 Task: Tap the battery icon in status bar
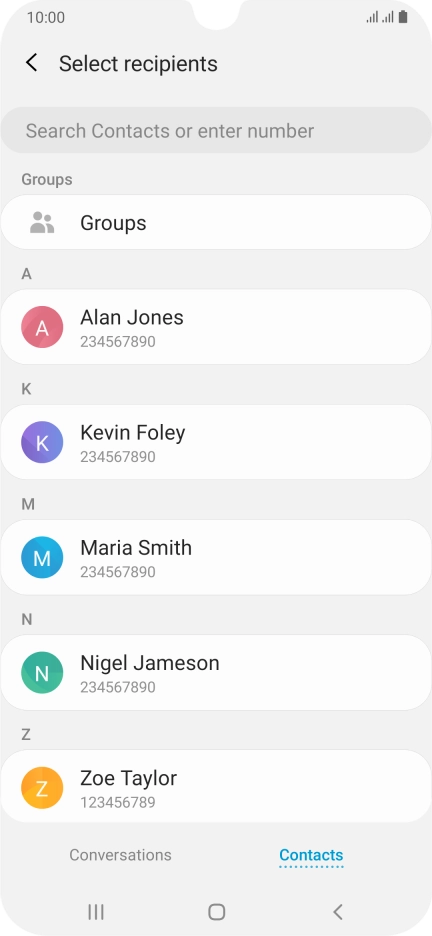tap(403, 17)
